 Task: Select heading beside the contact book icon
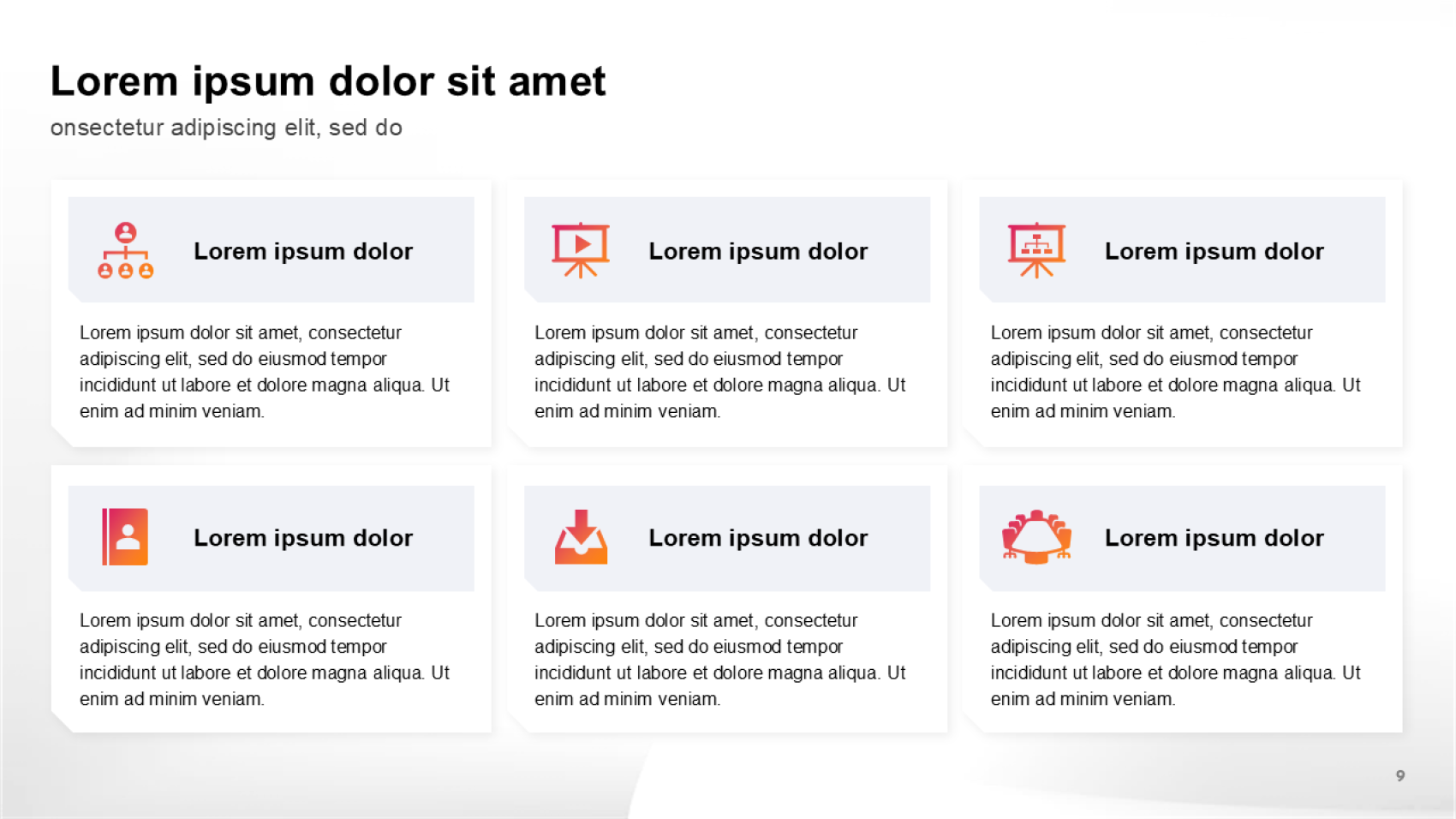(303, 538)
